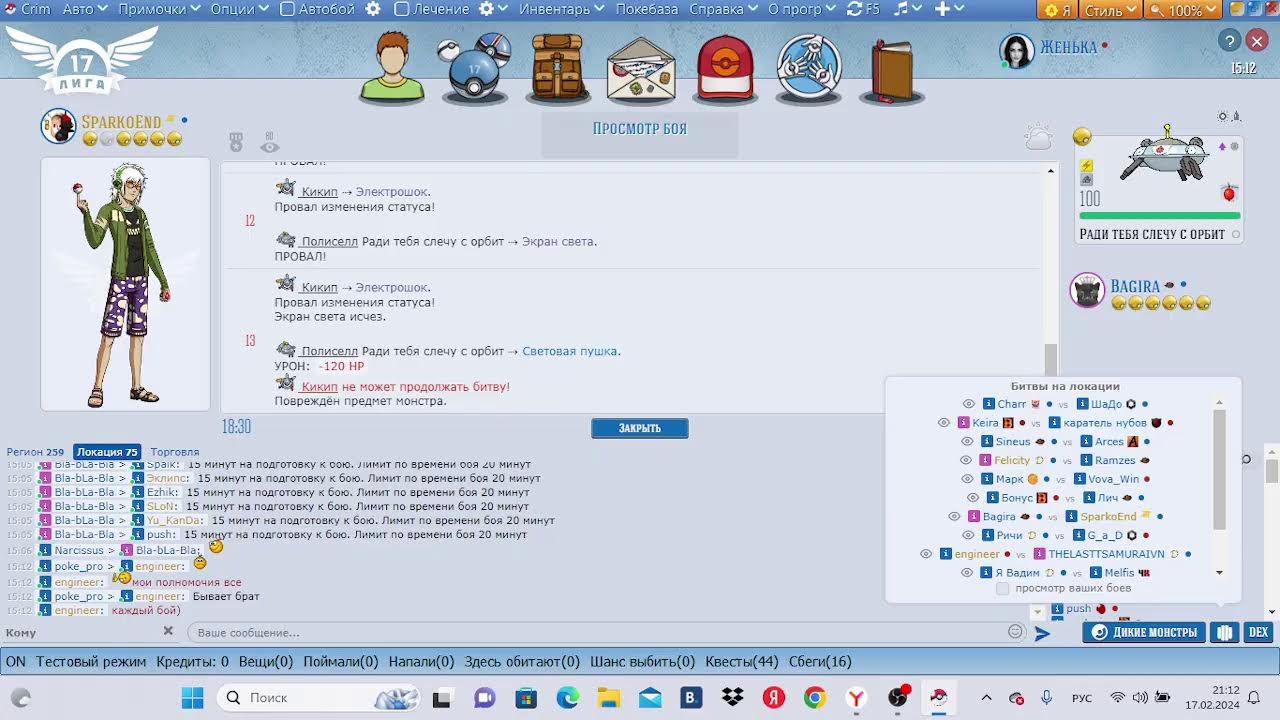The image size is (1280, 720).
Task: Click the red trainer cap icon
Action: pos(725,68)
